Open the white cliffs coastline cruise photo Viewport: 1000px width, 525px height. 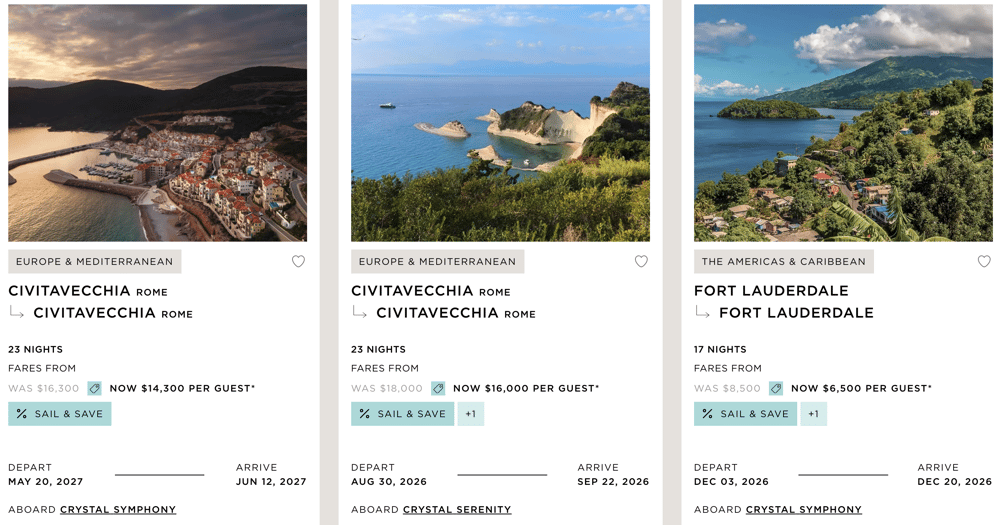click(500, 123)
